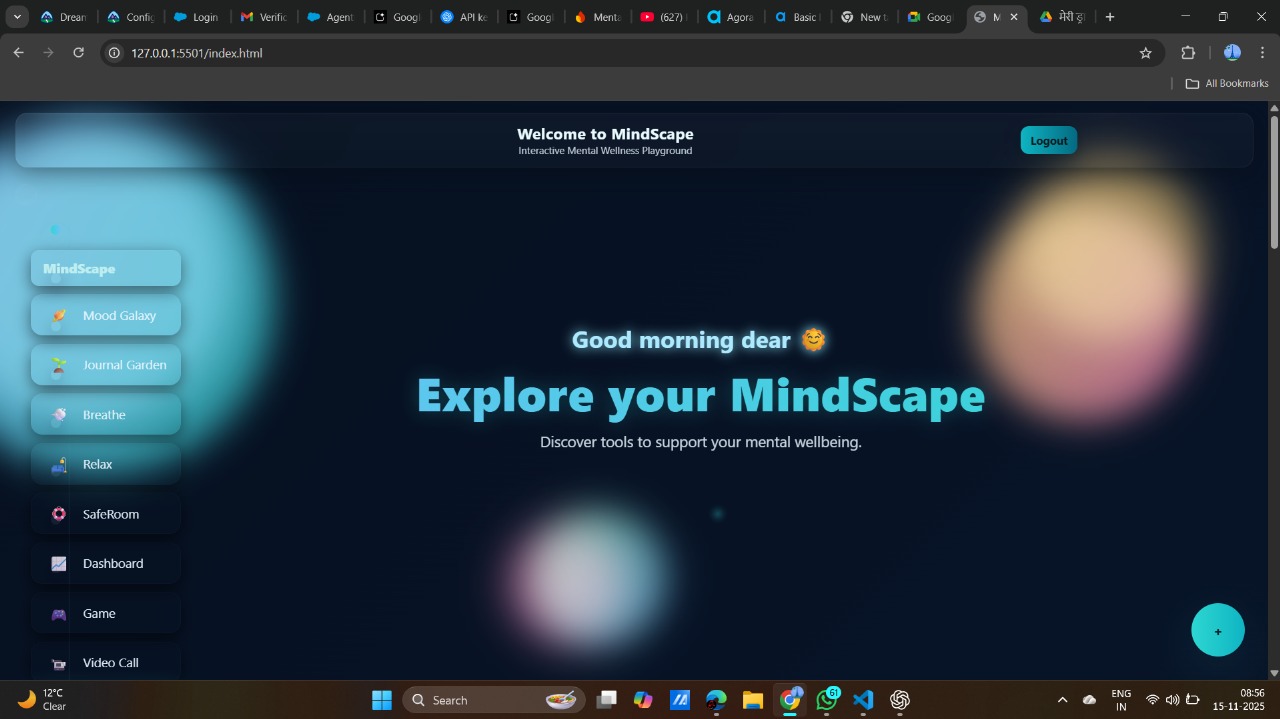This screenshot has width=1280, height=719.
Task: Click the floating plus action button
Action: (1217, 630)
